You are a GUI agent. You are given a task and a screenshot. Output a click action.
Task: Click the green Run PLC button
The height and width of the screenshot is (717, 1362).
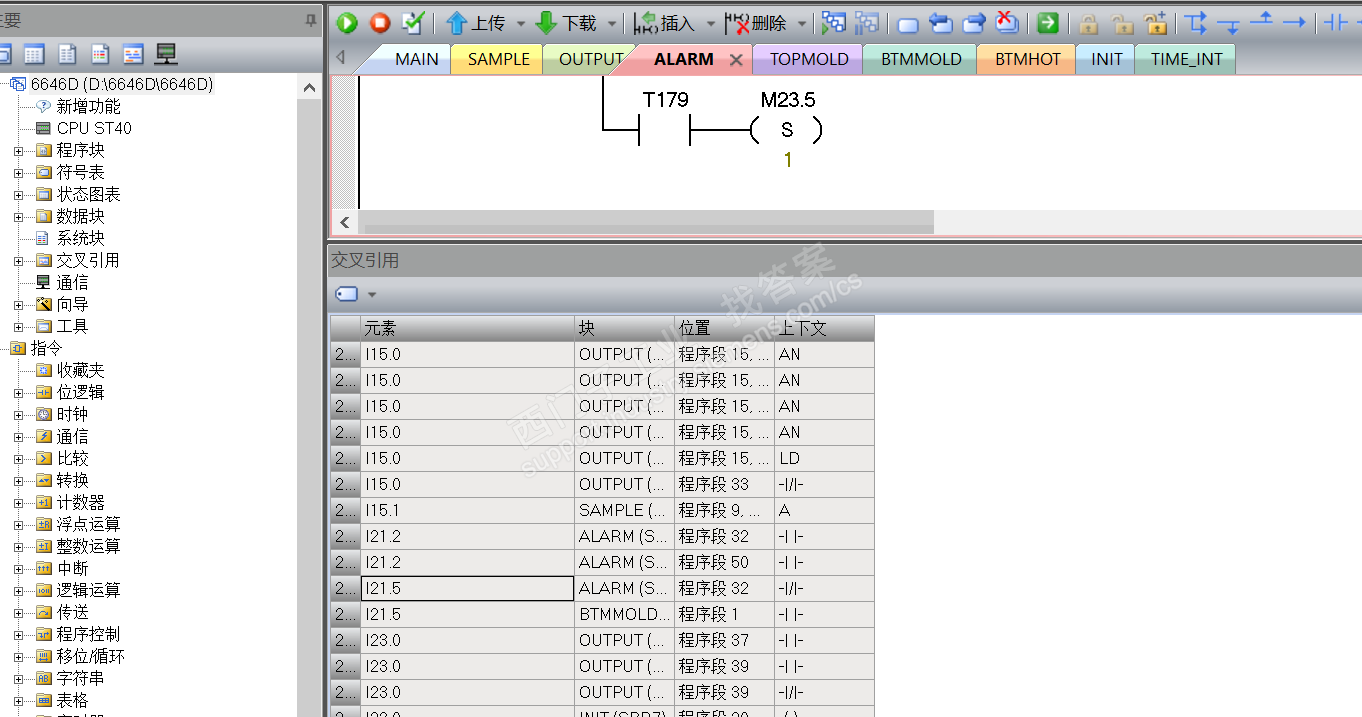pos(347,22)
